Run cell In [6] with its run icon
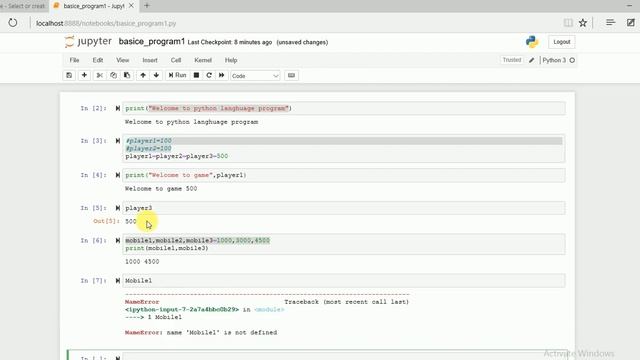The height and width of the screenshot is (360, 640). point(118,241)
